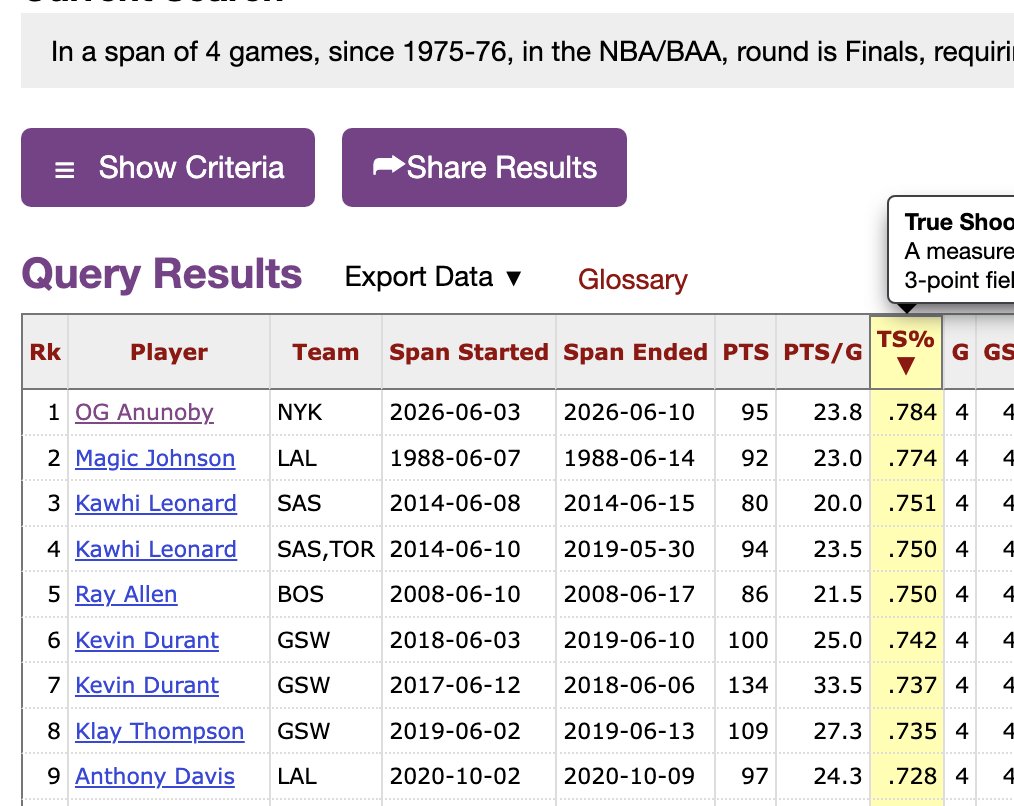Open Kawhi Leonard link in row 3
Viewport: 1014px width, 806px height.
[156, 503]
